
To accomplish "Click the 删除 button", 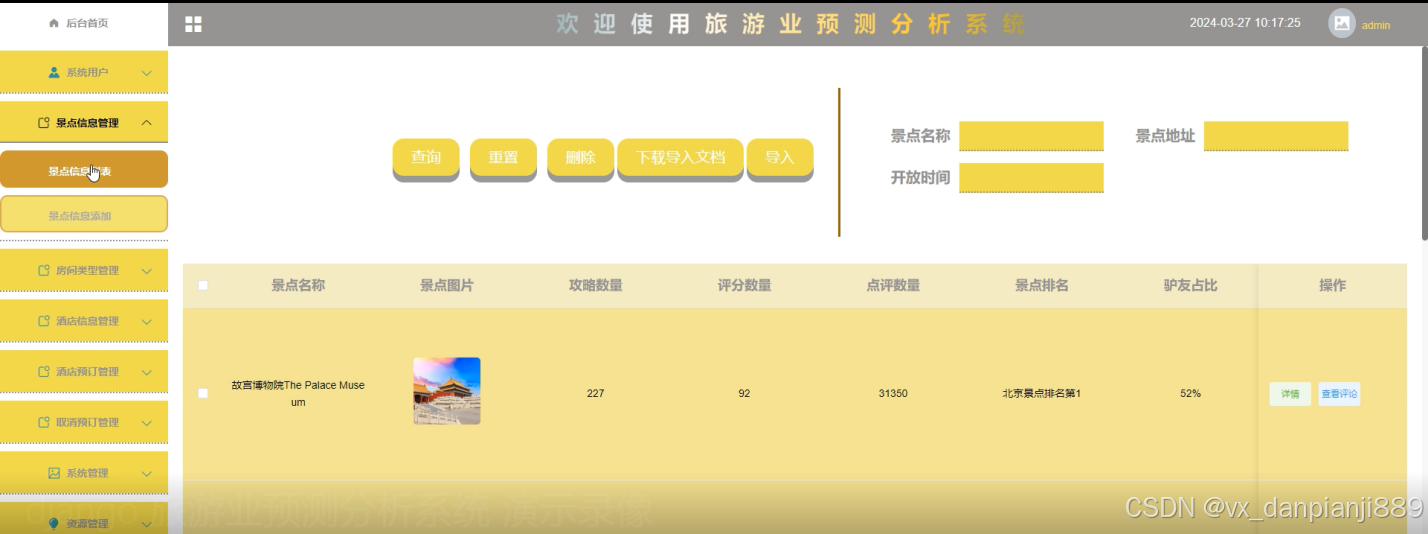I will coord(580,158).
